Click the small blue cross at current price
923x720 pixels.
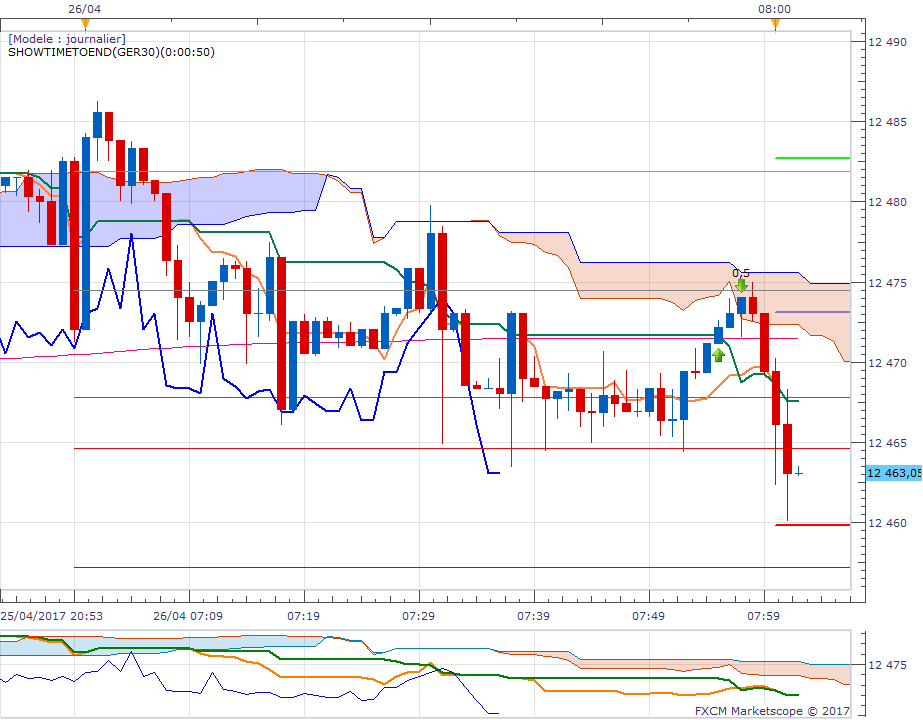799,472
